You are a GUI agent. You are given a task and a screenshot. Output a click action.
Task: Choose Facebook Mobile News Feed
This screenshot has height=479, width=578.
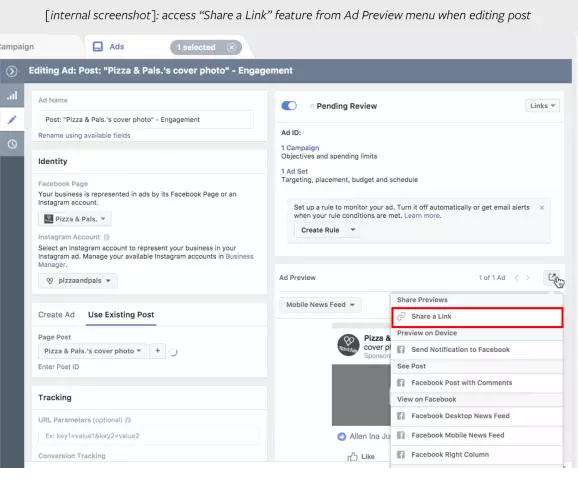tap(477, 435)
